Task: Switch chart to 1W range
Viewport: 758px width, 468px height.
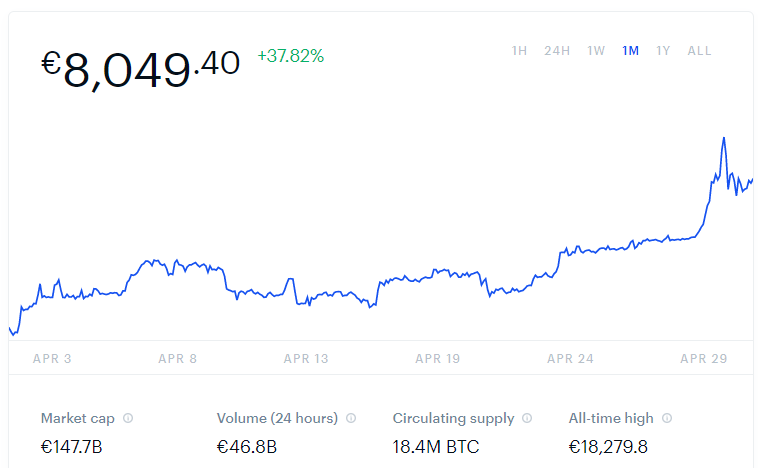Action: coord(596,51)
